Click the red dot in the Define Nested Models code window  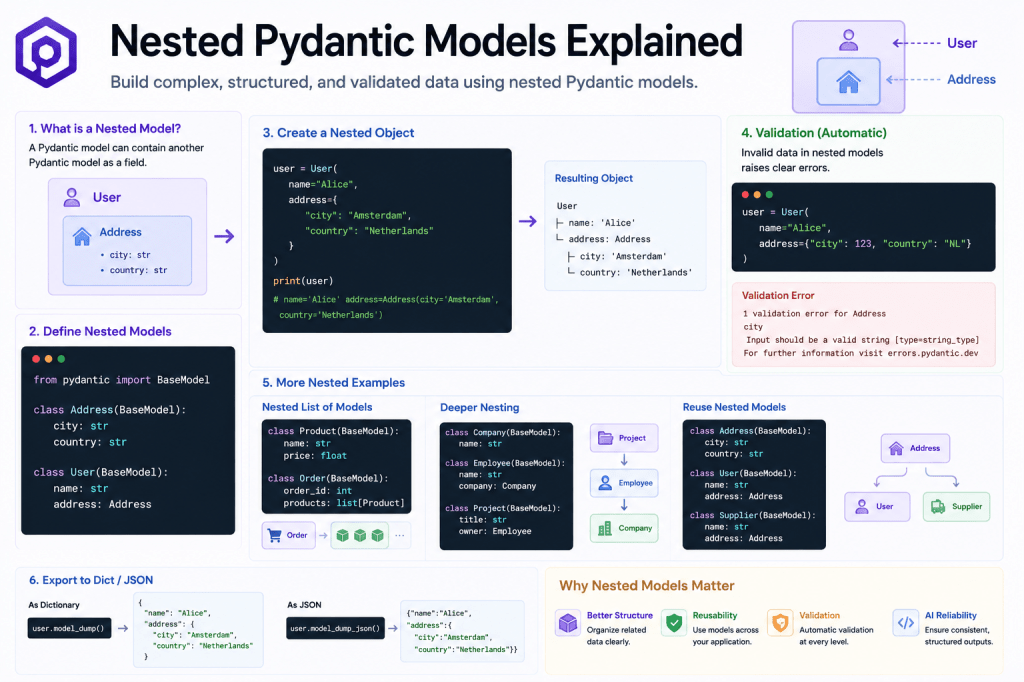click(36, 359)
